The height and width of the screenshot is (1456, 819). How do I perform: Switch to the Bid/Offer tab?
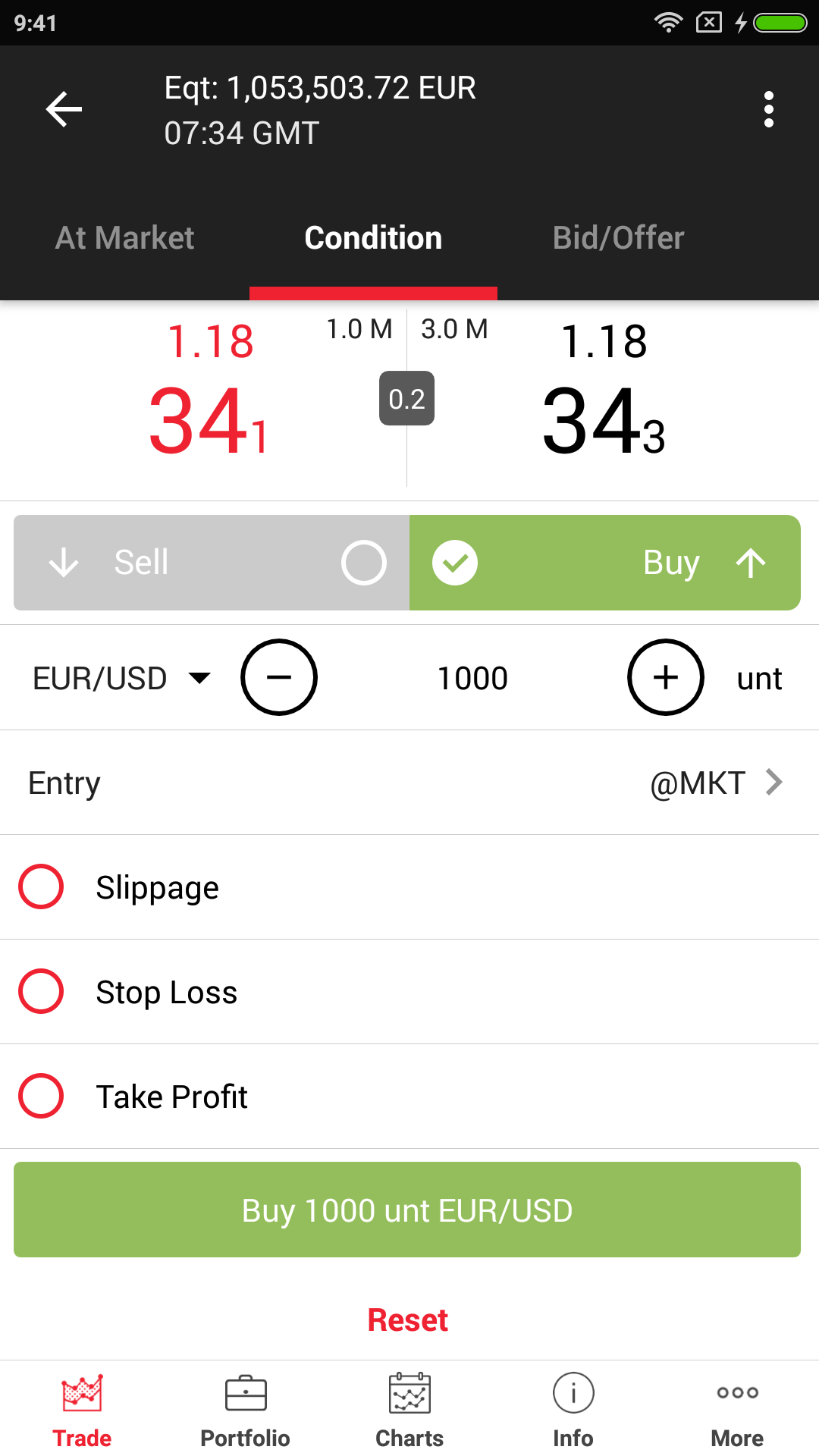pyautogui.click(x=618, y=238)
